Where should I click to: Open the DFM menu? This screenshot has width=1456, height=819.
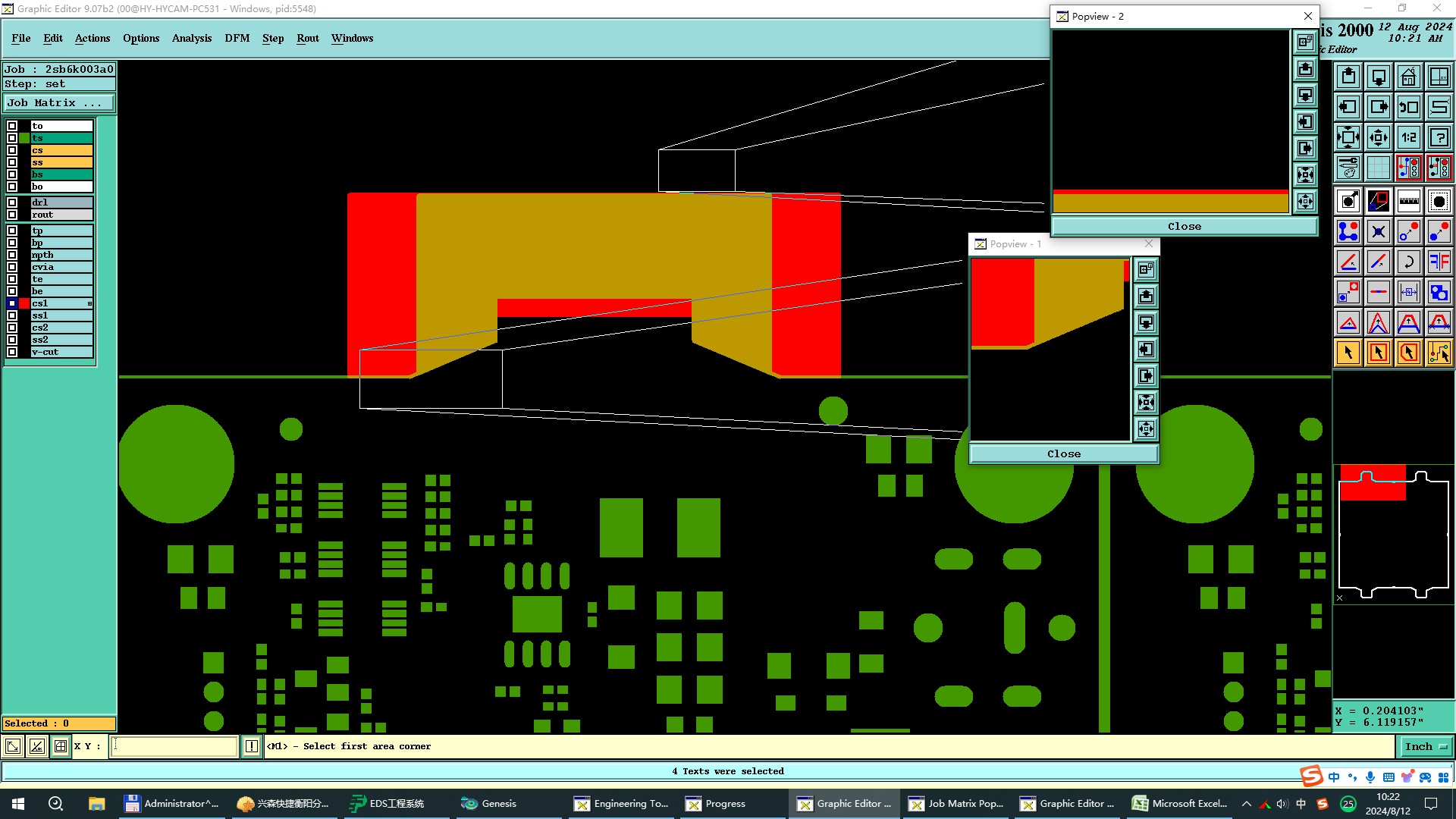[237, 38]
